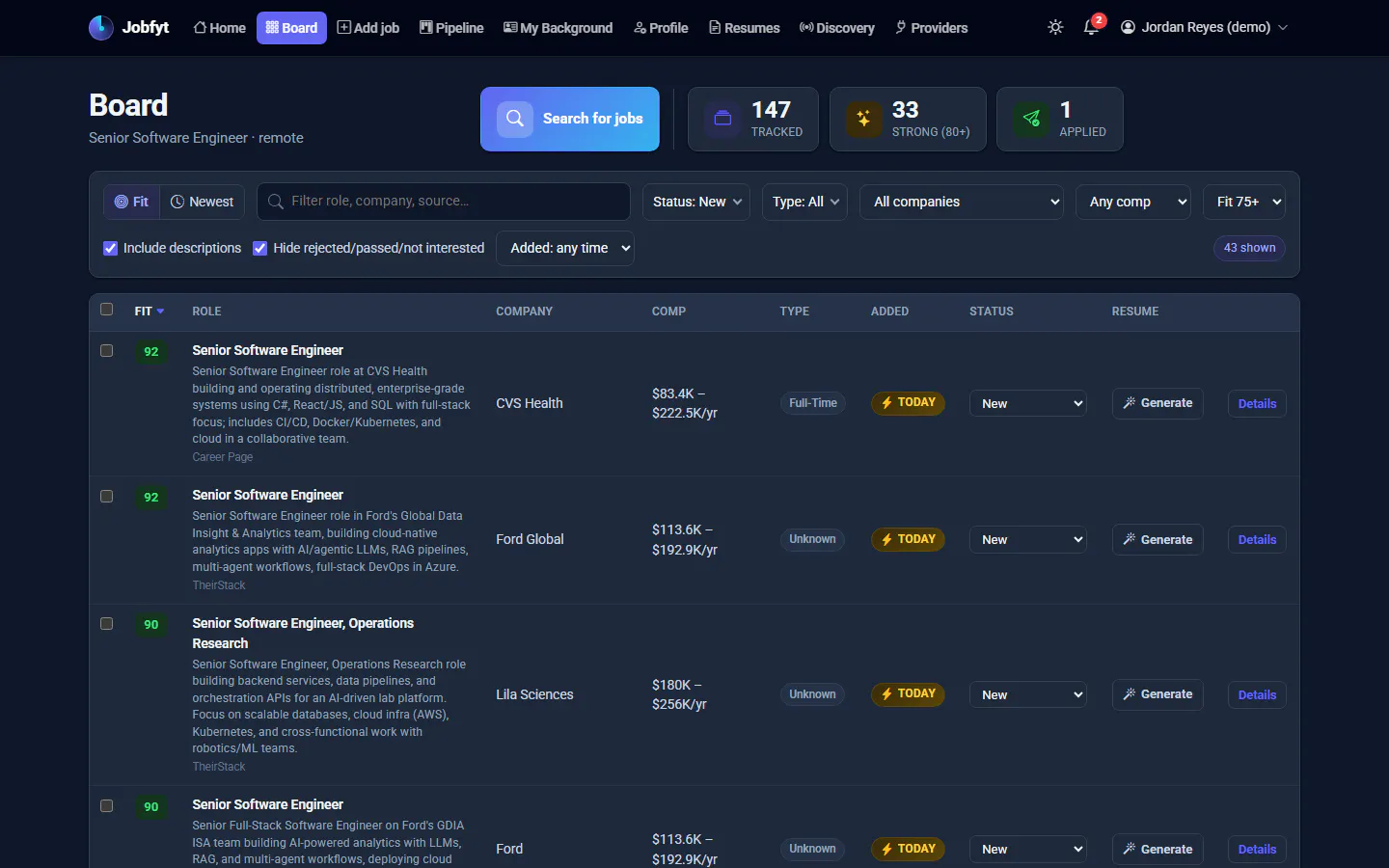
Task: Select the CVS Health job row checkbox
Action: (x=107, y=351)
